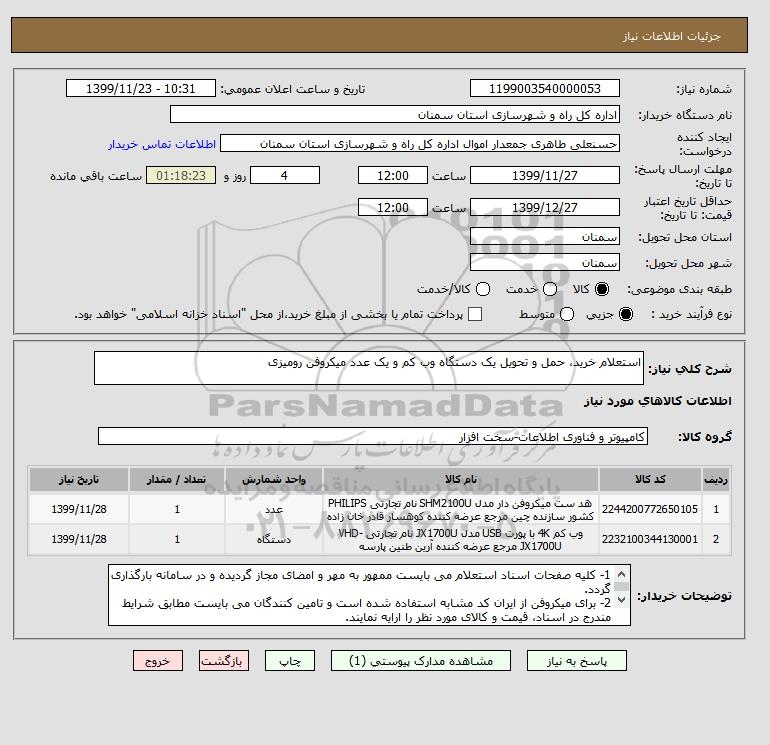Click the گروه کالا field

coord(373,436)
